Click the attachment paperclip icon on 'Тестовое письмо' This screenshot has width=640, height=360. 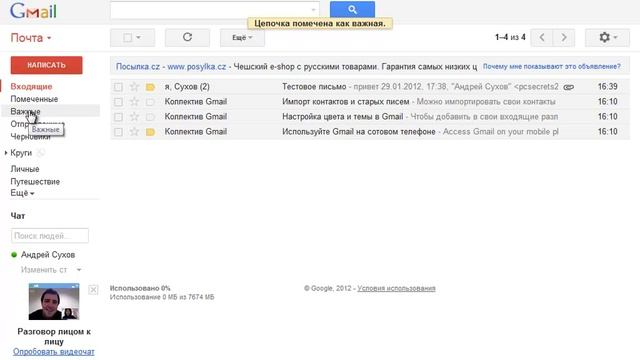tap(569, 87)
